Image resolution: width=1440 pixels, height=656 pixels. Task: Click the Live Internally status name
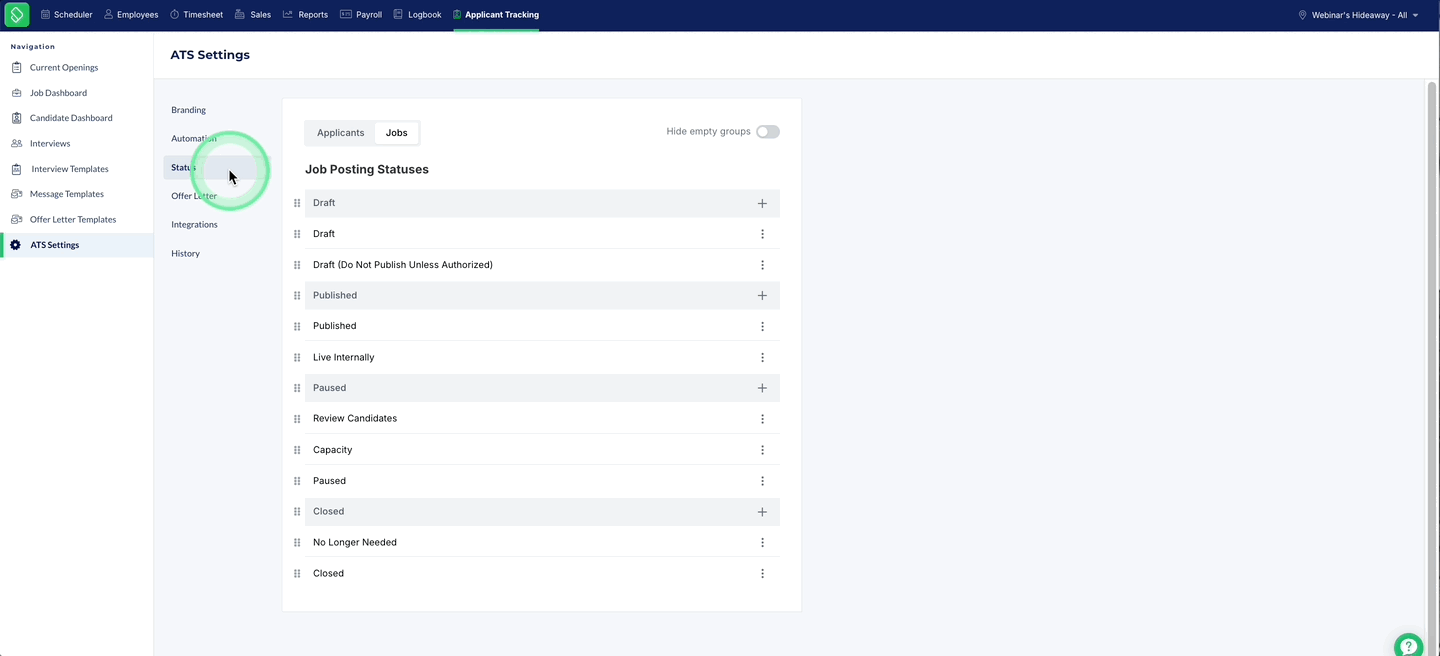click(x=343, y=357)
